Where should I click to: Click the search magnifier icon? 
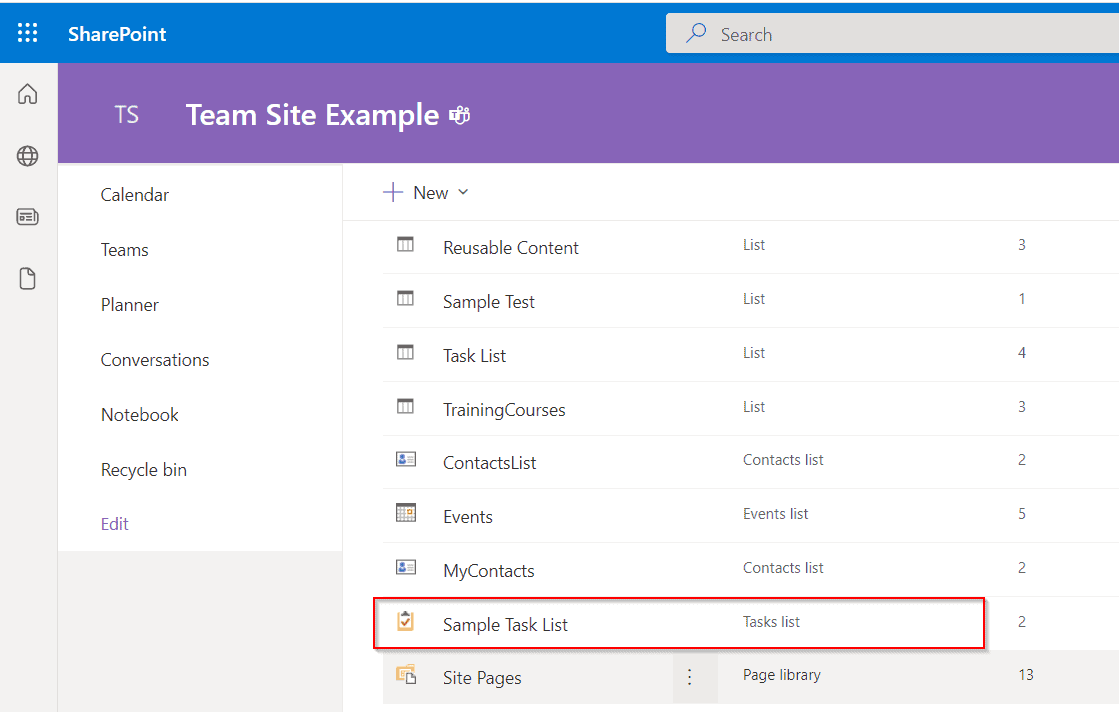[695, 33]
